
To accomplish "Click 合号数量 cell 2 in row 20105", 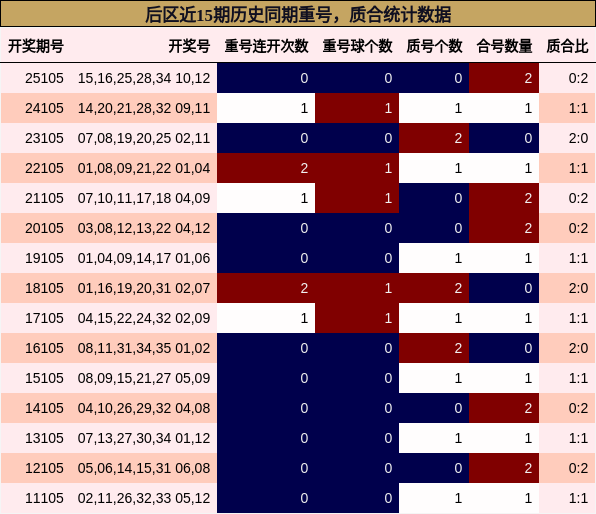I will 504,228.
